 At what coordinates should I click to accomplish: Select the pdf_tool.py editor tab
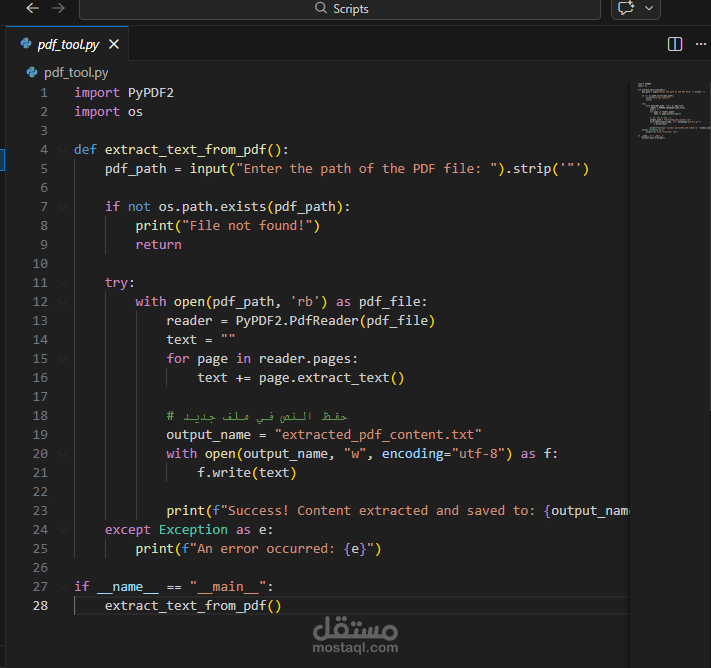coord(67,44)
